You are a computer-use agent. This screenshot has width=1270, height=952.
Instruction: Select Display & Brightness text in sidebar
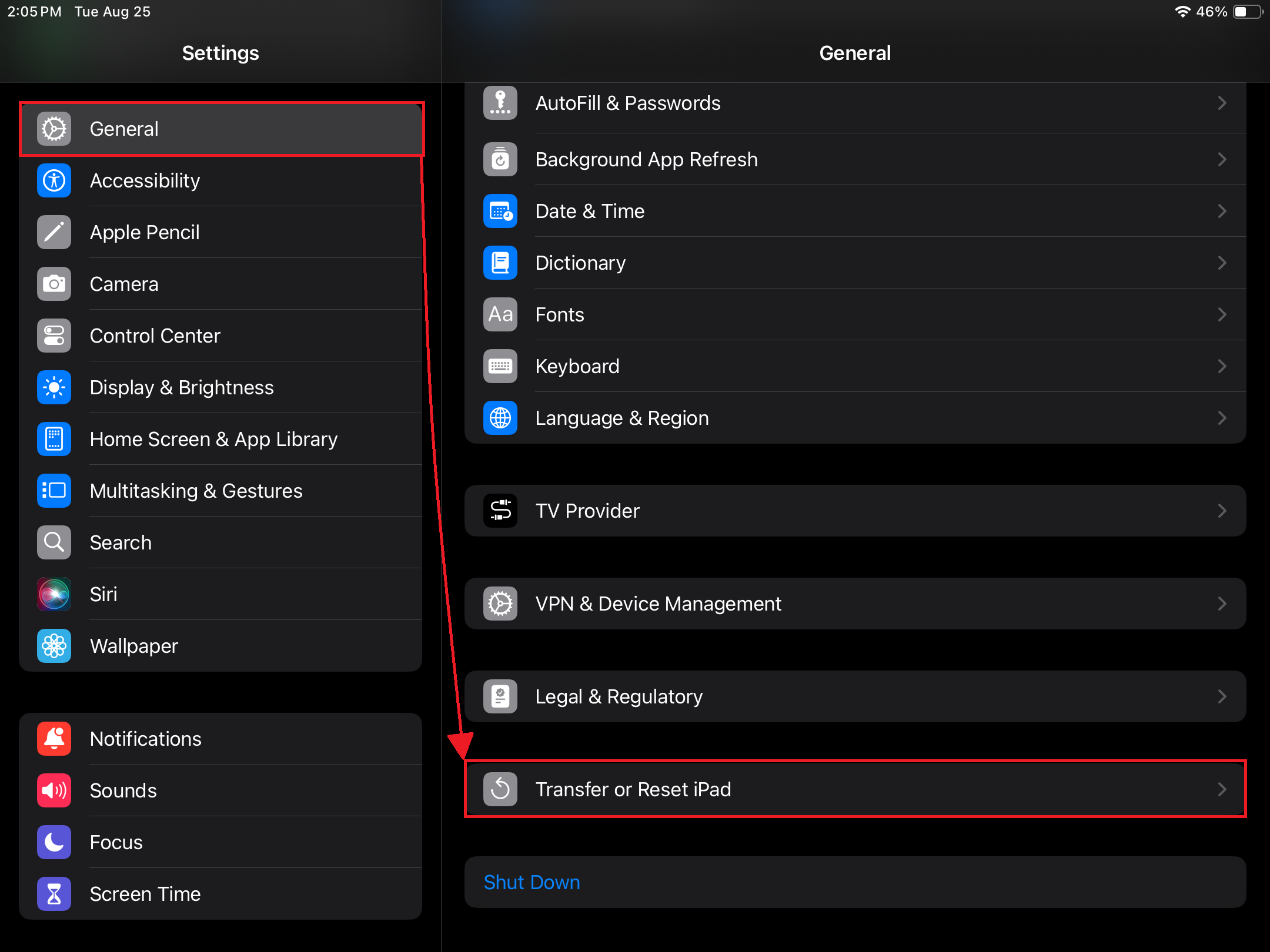pos(182,388)
